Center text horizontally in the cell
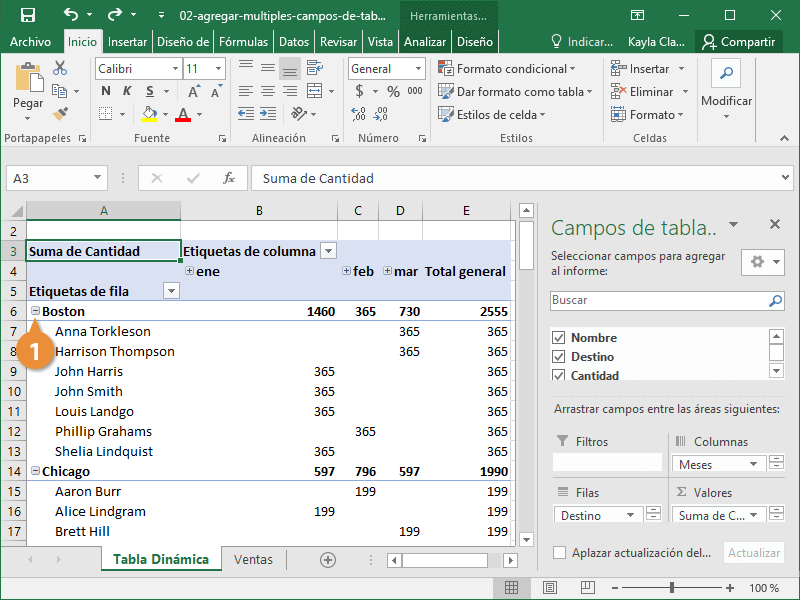This screenshot has width=800, height=600. (268, 91)
